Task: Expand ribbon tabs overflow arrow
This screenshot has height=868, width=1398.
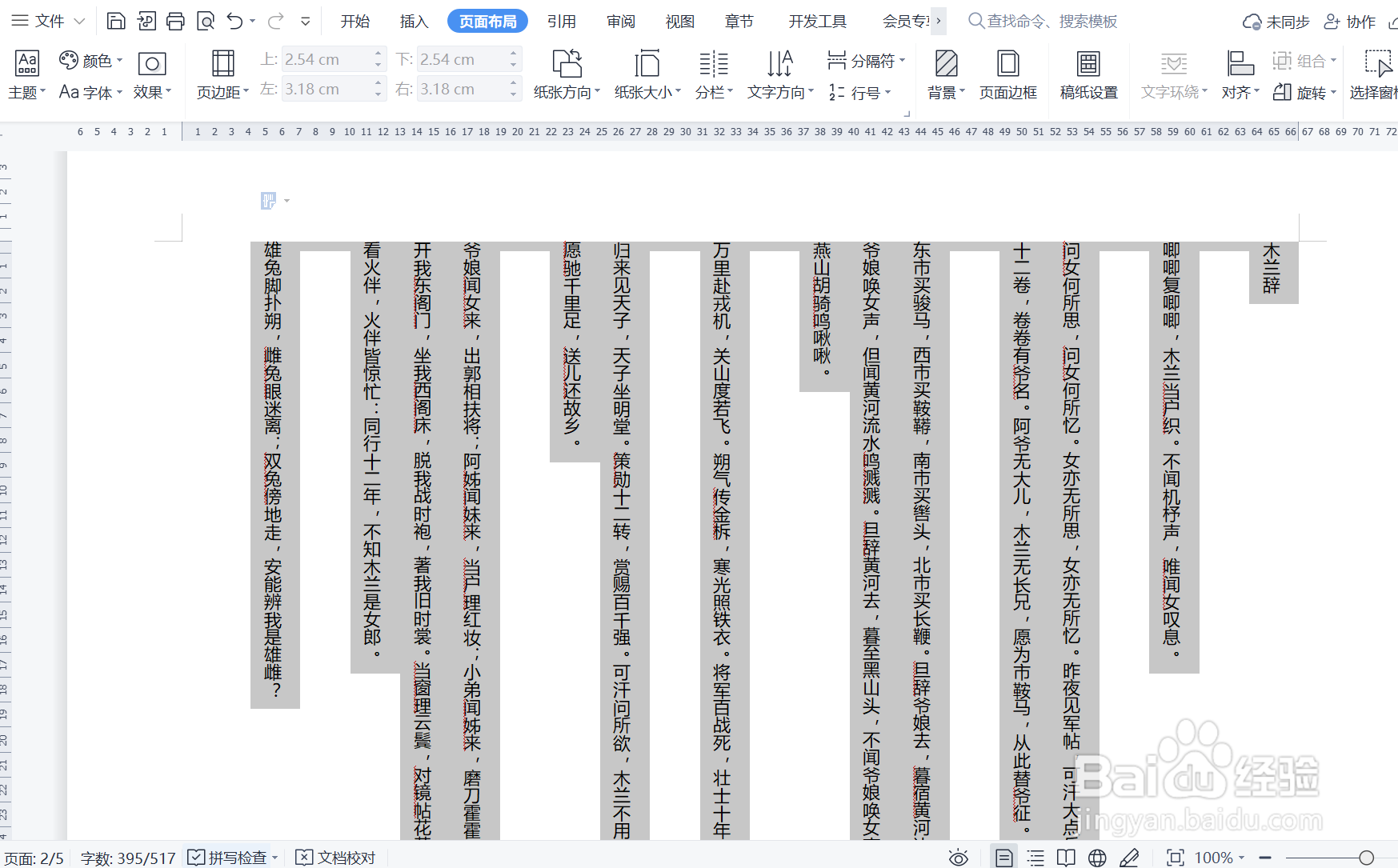Action: [938, 21]
